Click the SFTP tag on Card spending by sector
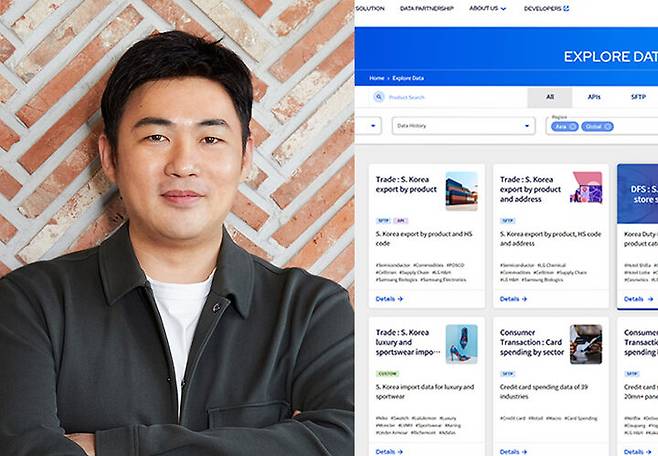 tap(508, 373)
